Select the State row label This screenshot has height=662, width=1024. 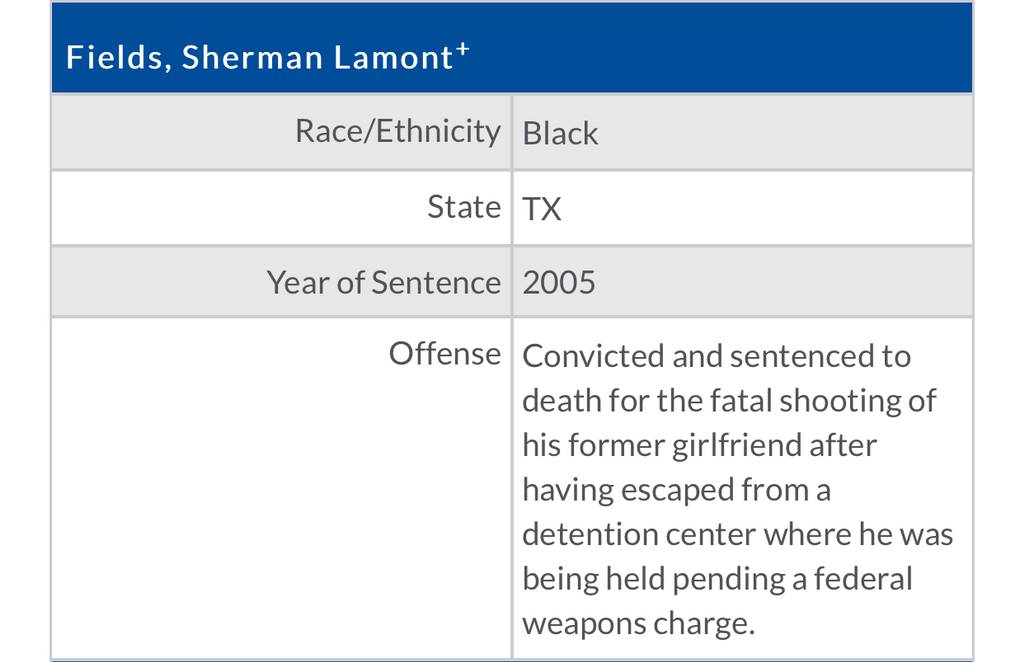(x=464, y=207)
